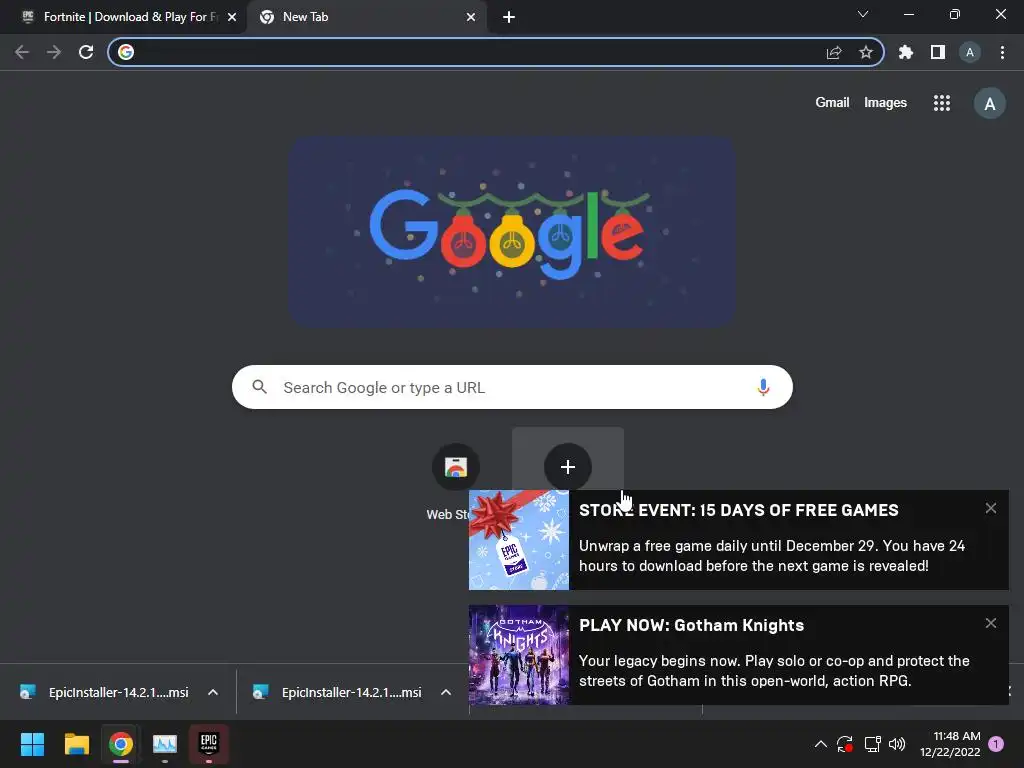The image size is (1024, 768).
Task: Open Gmail link
Action: click(x=832, y=103)
